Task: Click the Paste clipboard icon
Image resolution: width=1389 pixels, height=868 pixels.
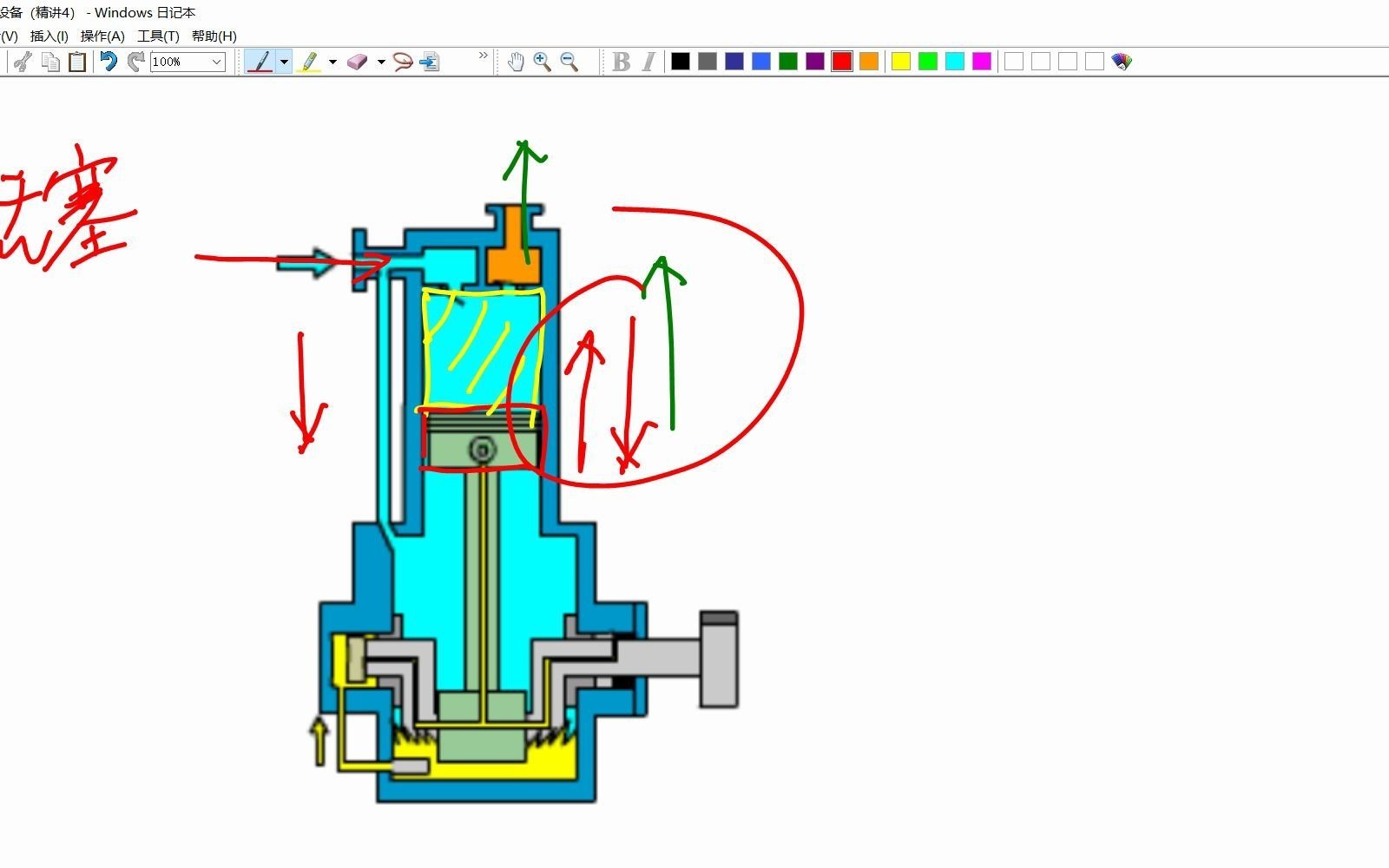Action: tap(77, 62)
